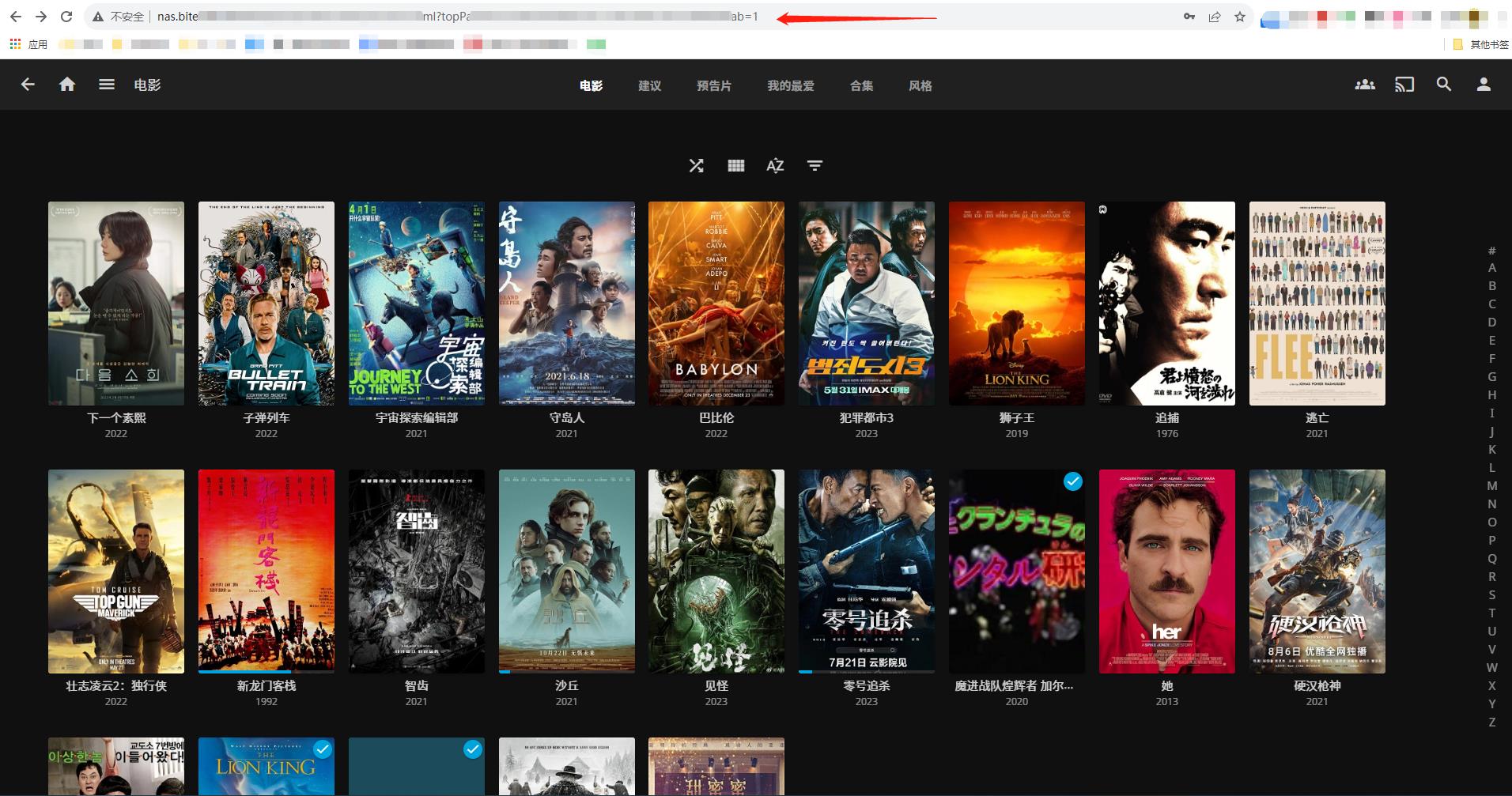Open the hamburger side menu
The height and width of the screenshot is (796, 1512).
(107, 85)
